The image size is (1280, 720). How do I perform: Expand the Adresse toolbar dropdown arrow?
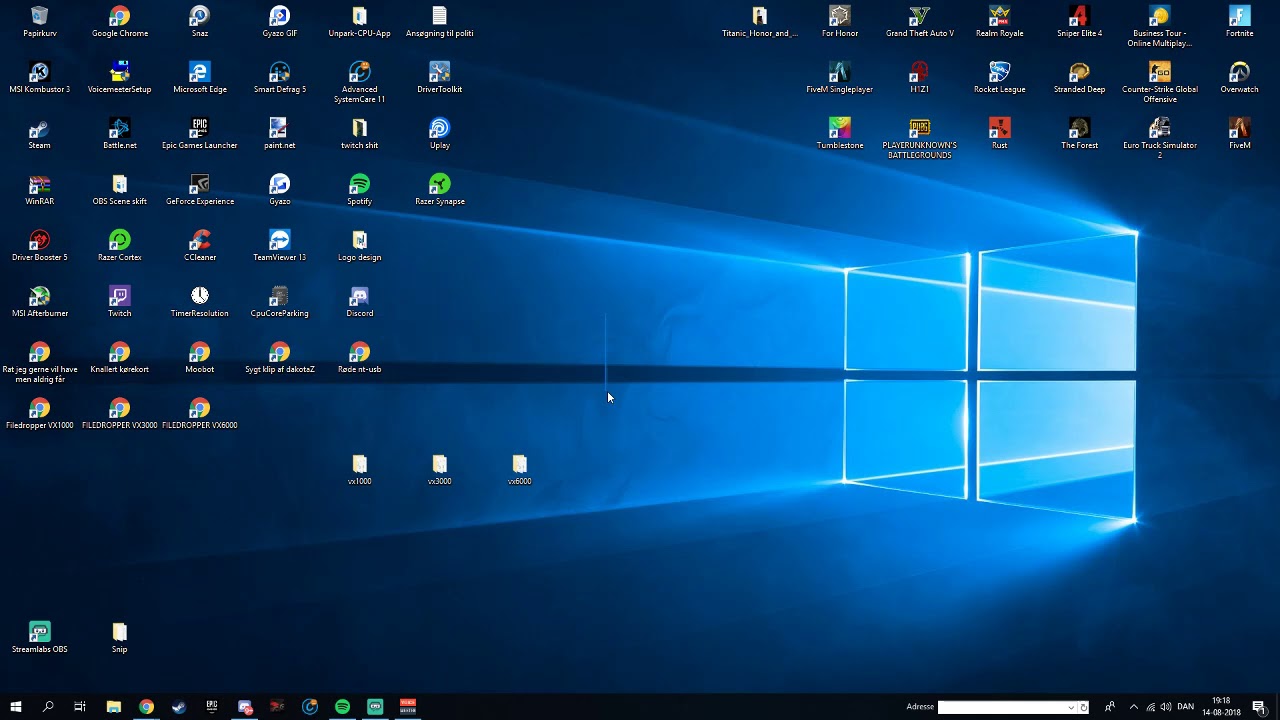(1072, 707)
